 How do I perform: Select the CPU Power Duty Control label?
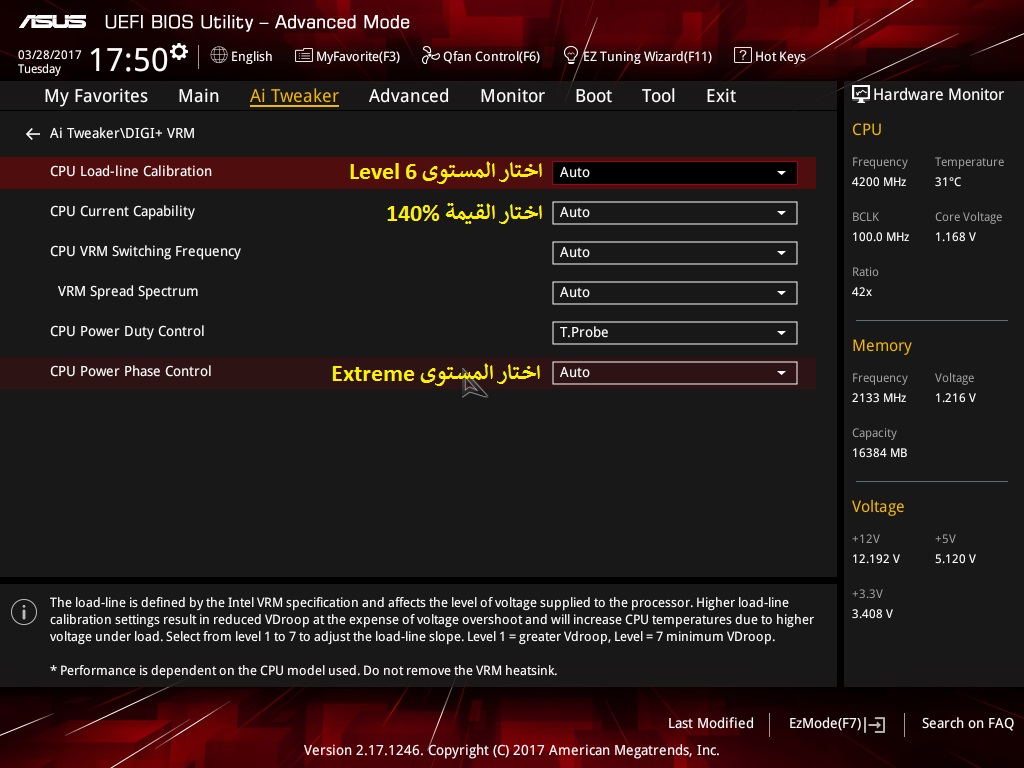click(x=127, y=331)
